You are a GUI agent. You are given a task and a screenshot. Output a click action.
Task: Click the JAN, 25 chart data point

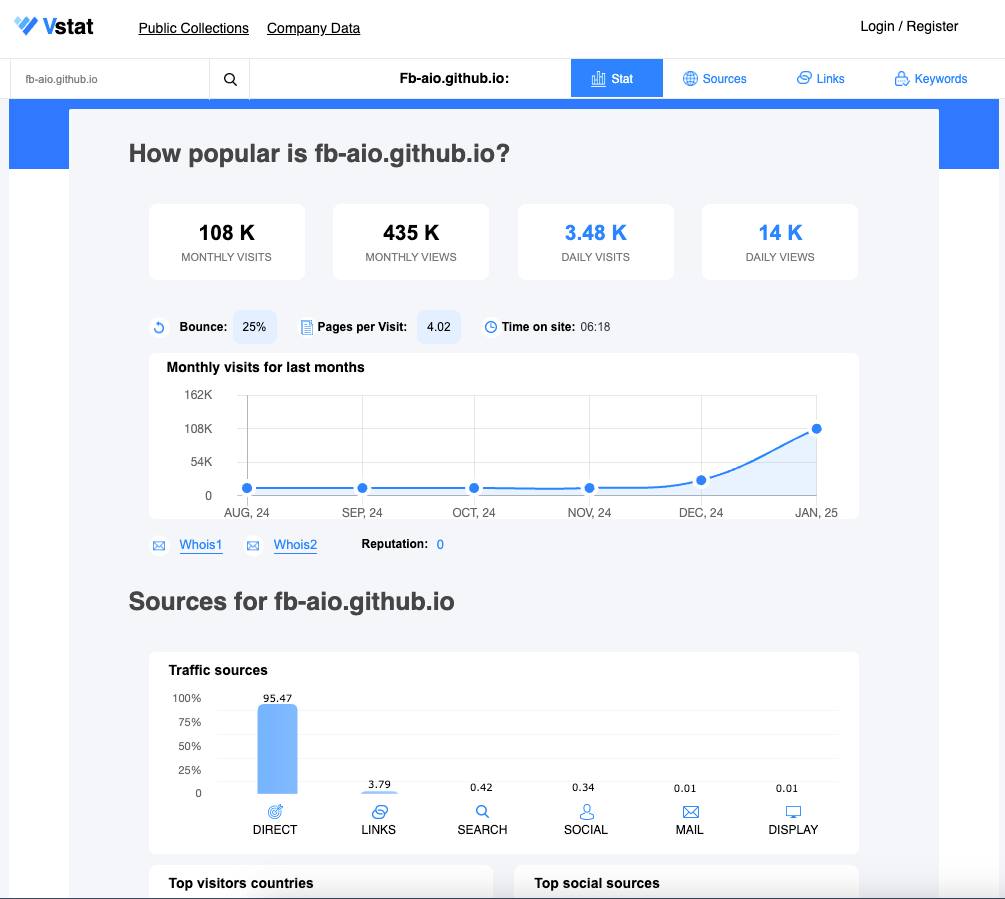[x=817, y=429]
